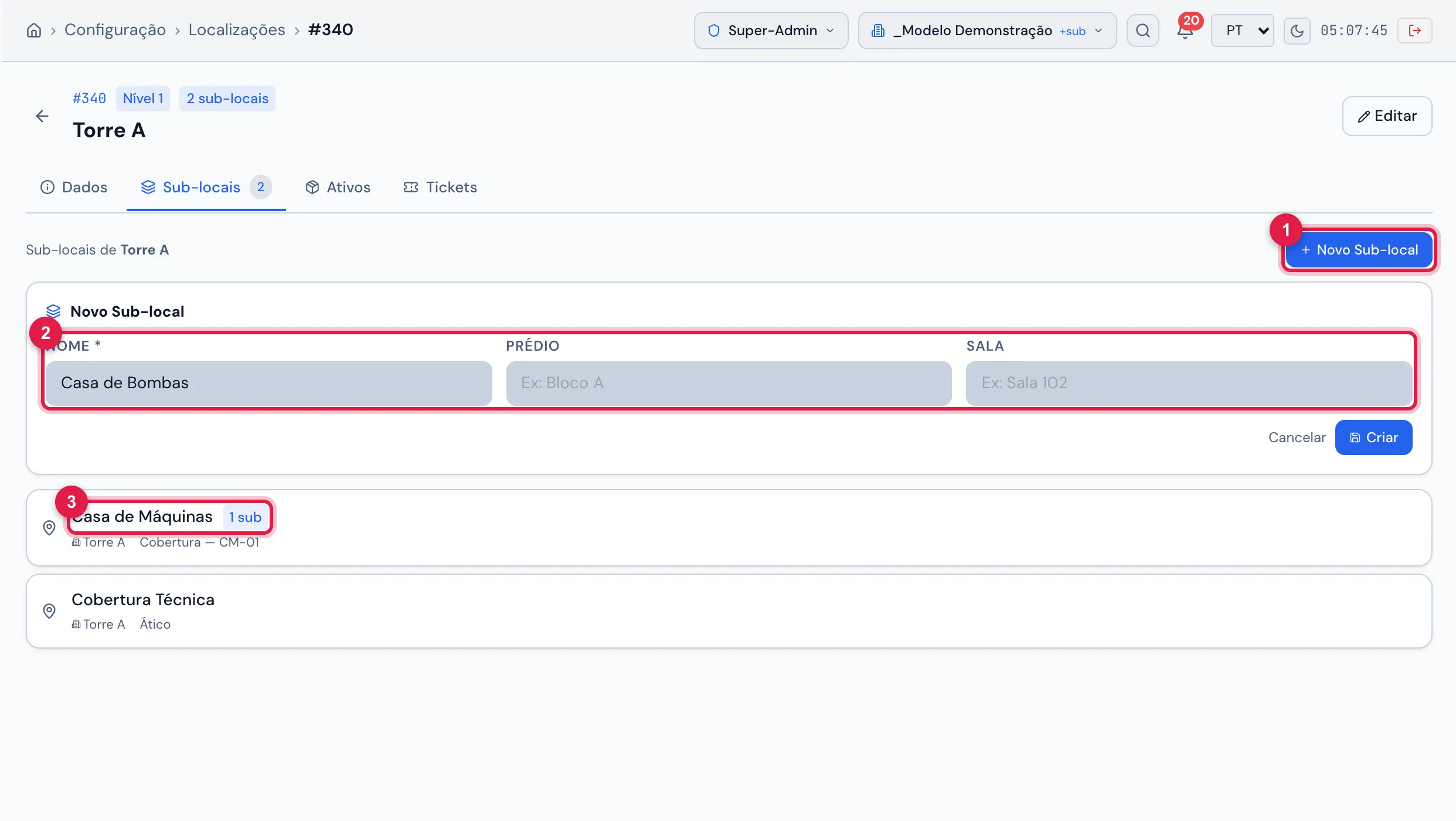Viewport: 1456px width, 821px height.
Task: Open Localizações breadcrumb link
Action: (x=237, y=30)
